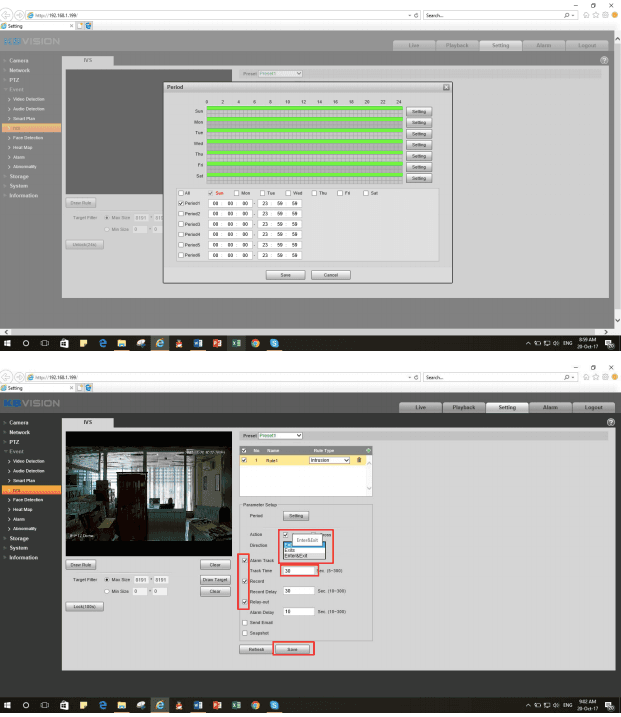This screenshot has width=621, height=717.
Task: Delete Rule1 using the trash icon
Action: pos(358,460)
